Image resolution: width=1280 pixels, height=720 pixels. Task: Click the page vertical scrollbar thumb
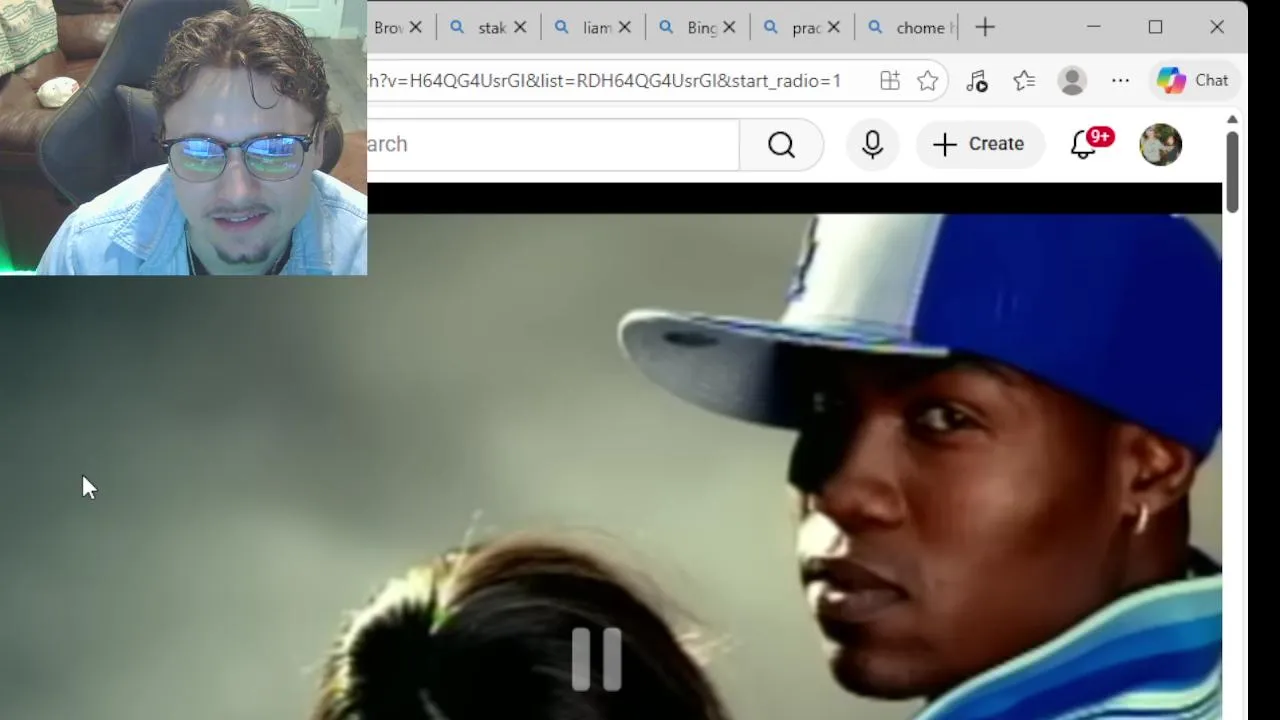tap(1232, 171)
